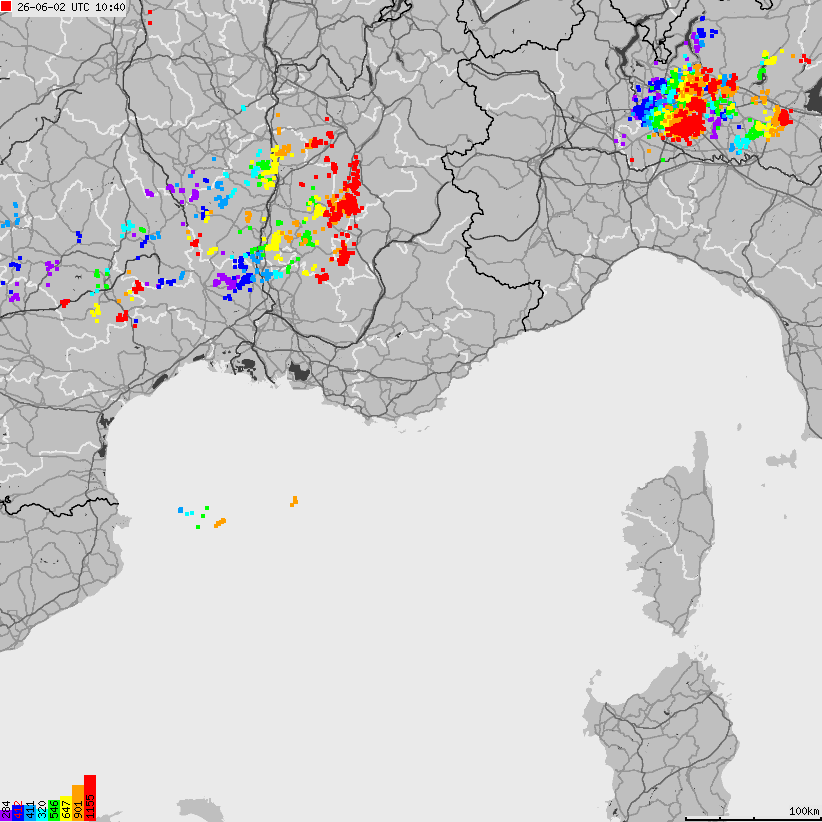Click the yellow legend bar labeled 647
822x822 pixels.
(x=66, y=808)
